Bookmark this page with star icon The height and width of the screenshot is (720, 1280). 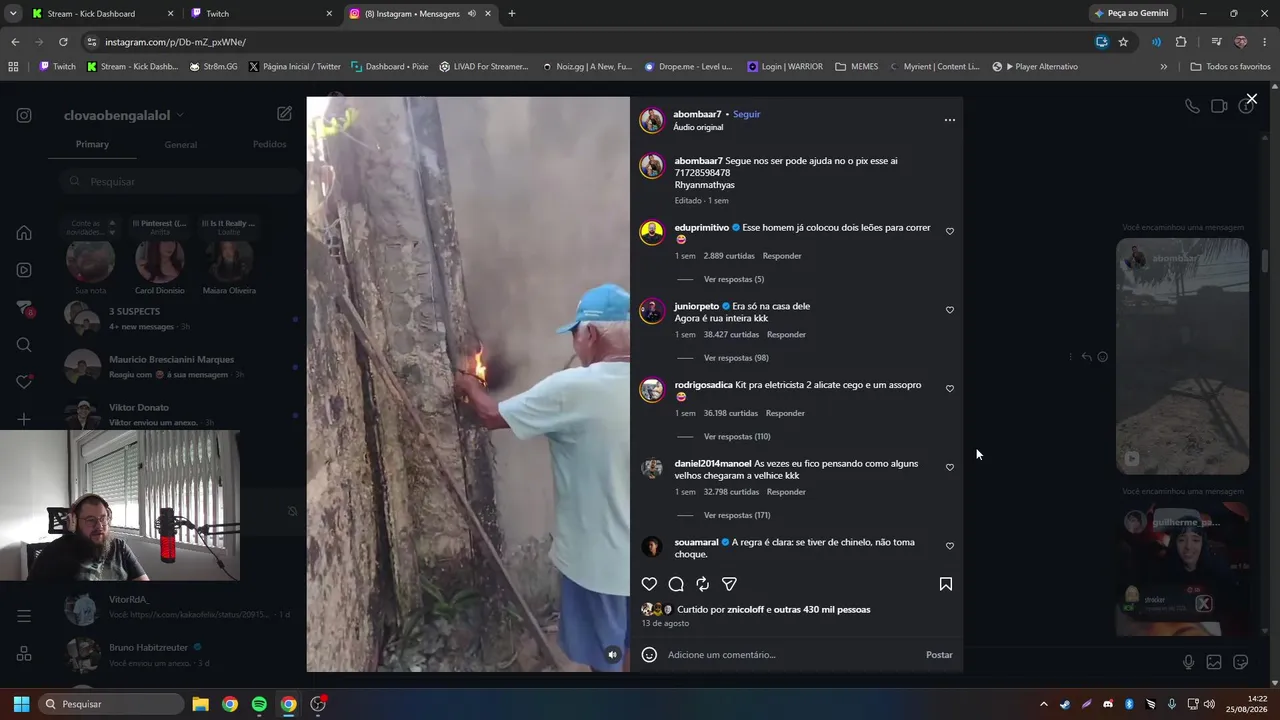coord(1123,42)
